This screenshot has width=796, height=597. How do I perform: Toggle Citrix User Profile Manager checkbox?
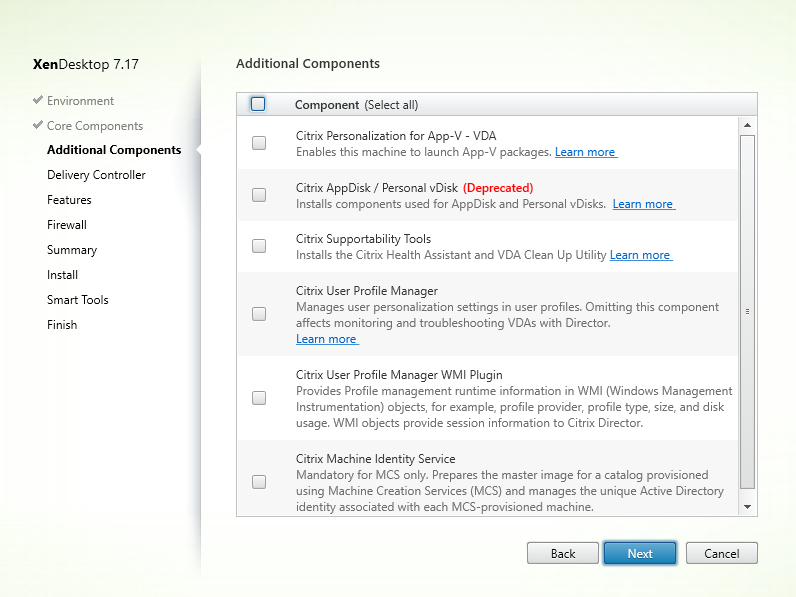[259, 314]
